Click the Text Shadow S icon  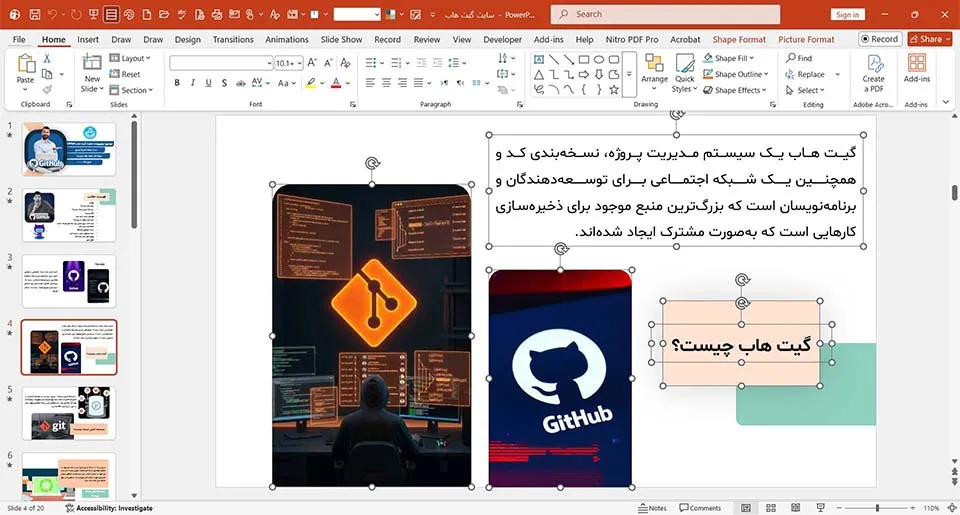pos(224,83)
